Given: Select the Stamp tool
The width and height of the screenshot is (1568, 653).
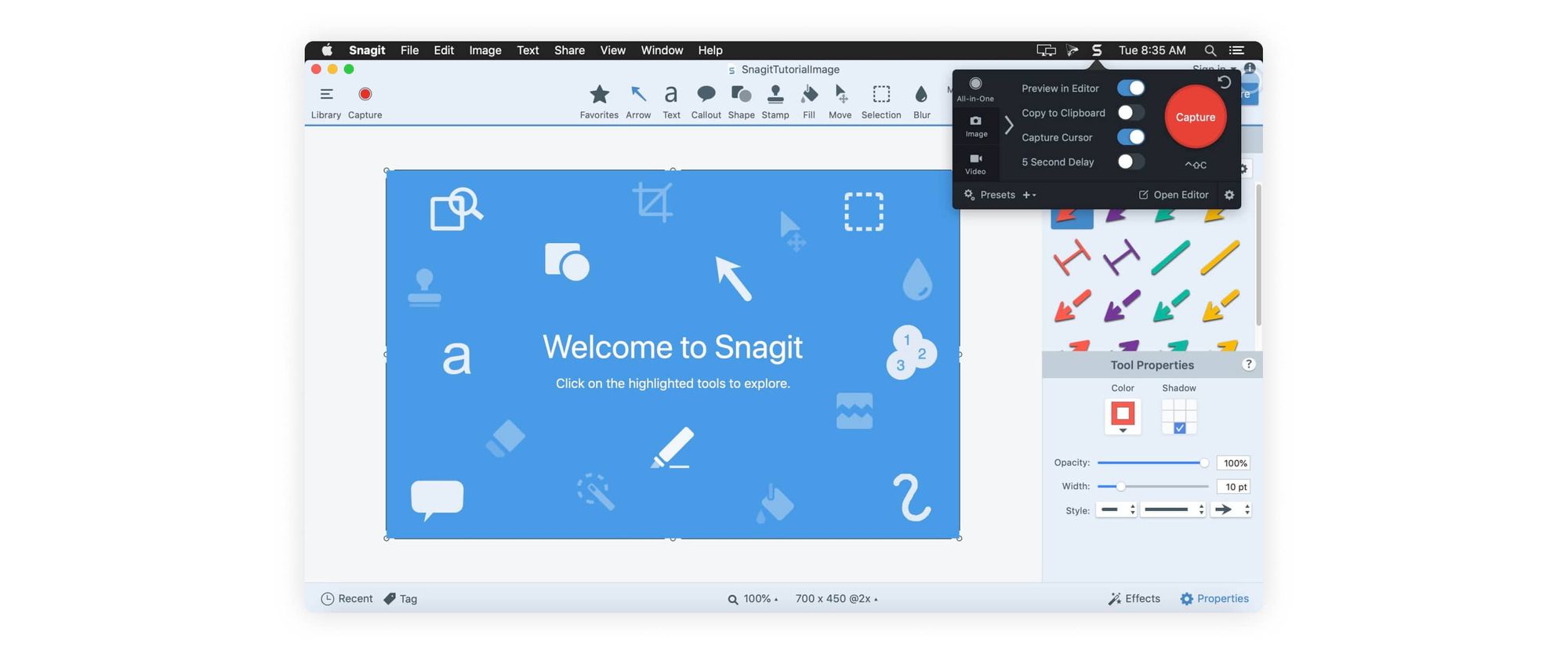Looking at the screenshot, I should (x=775, y=103).
